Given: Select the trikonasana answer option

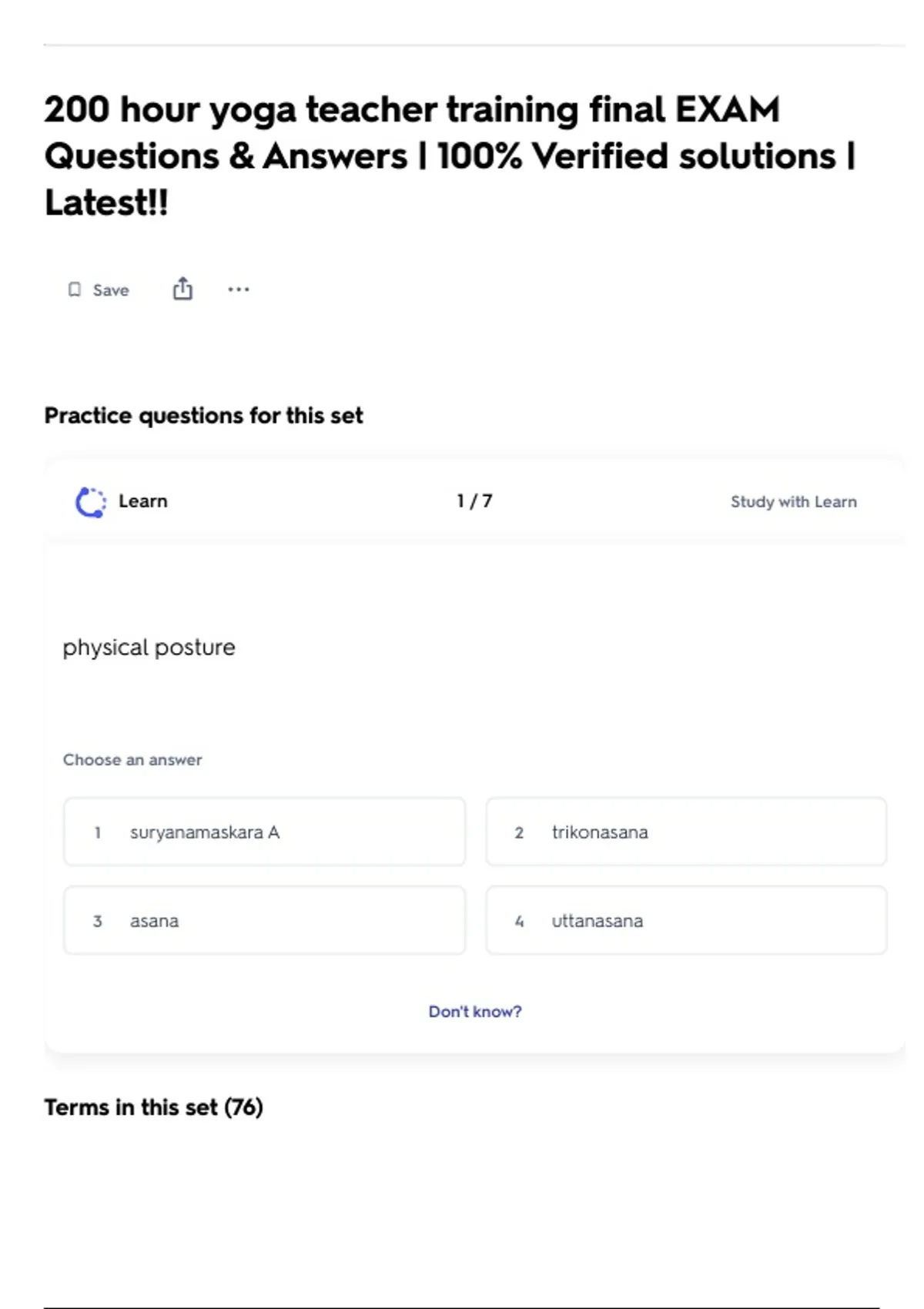Looking at the screenshot, I should [685, 832].
